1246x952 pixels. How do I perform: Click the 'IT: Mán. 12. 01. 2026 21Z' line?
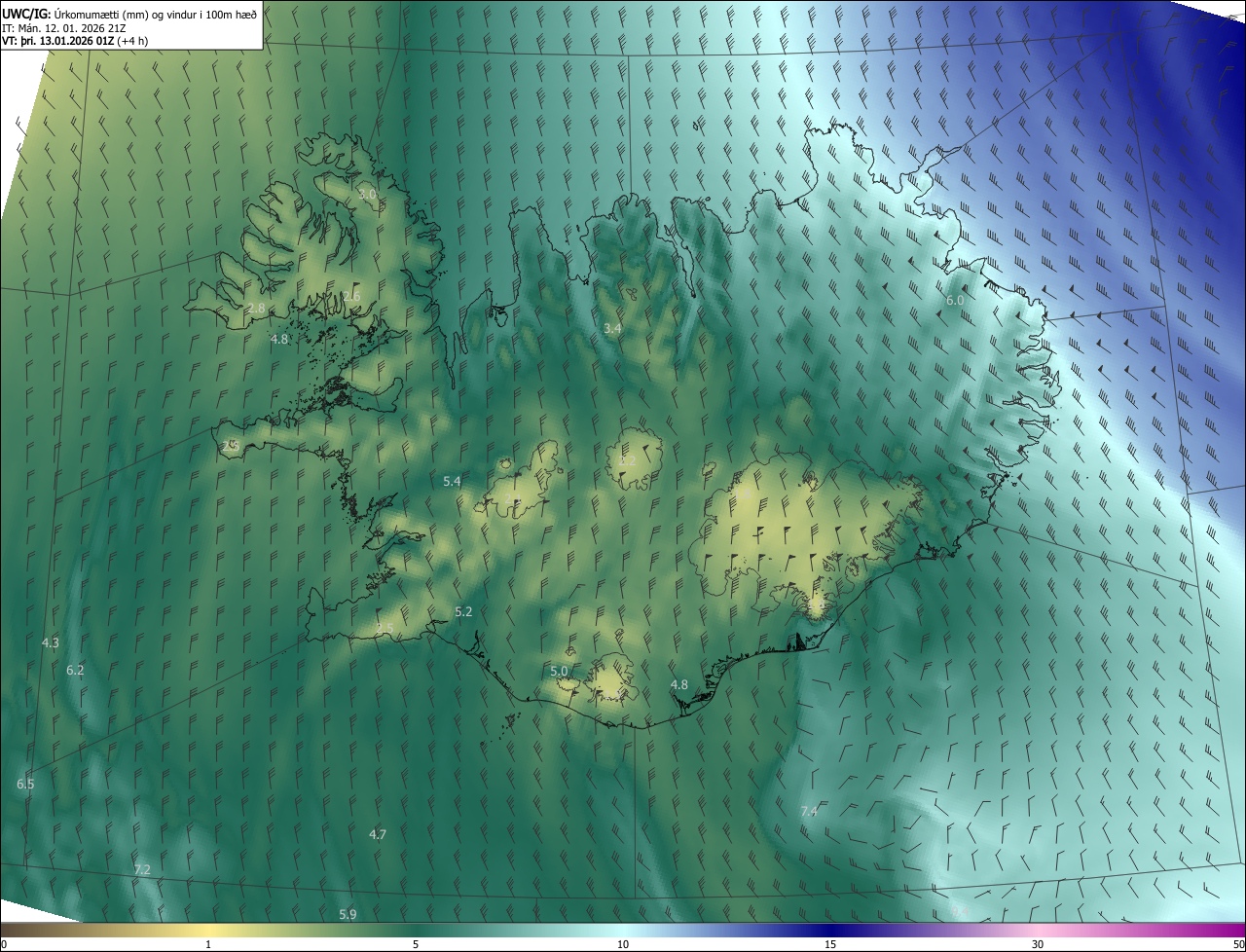(65, 27)
